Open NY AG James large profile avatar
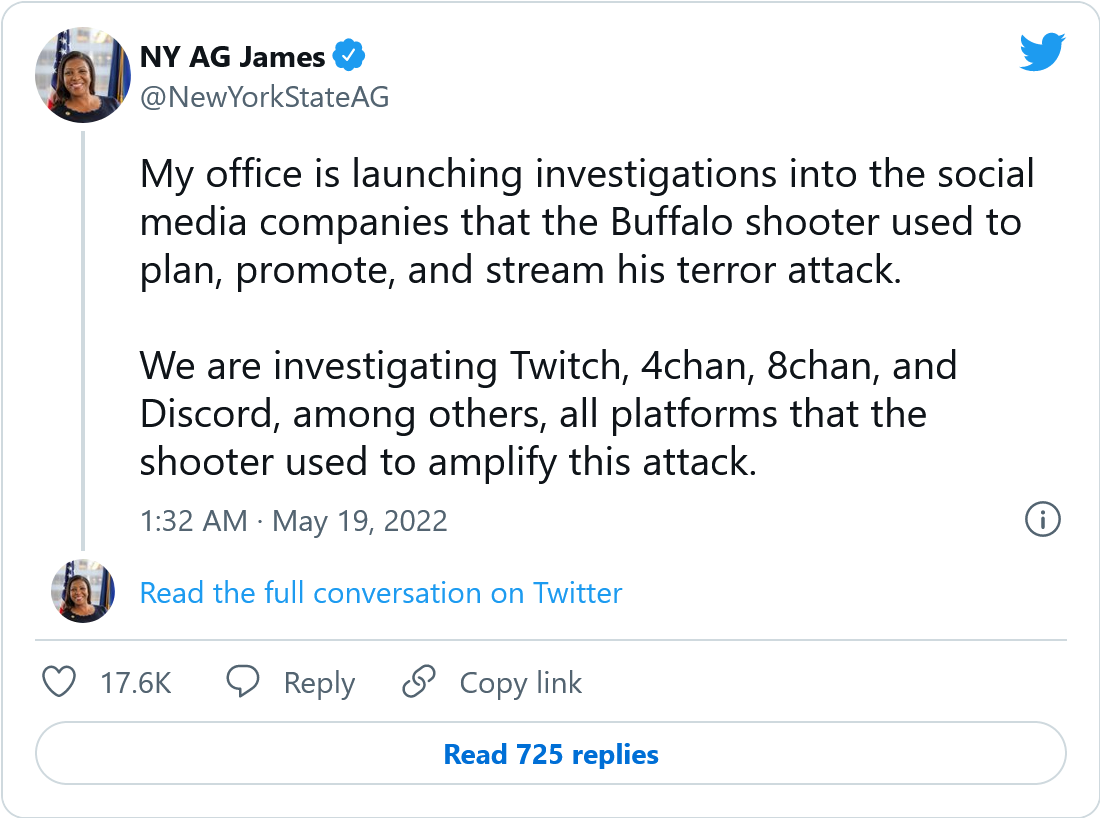Screen dimensions: 1100x818 point(83,76)
